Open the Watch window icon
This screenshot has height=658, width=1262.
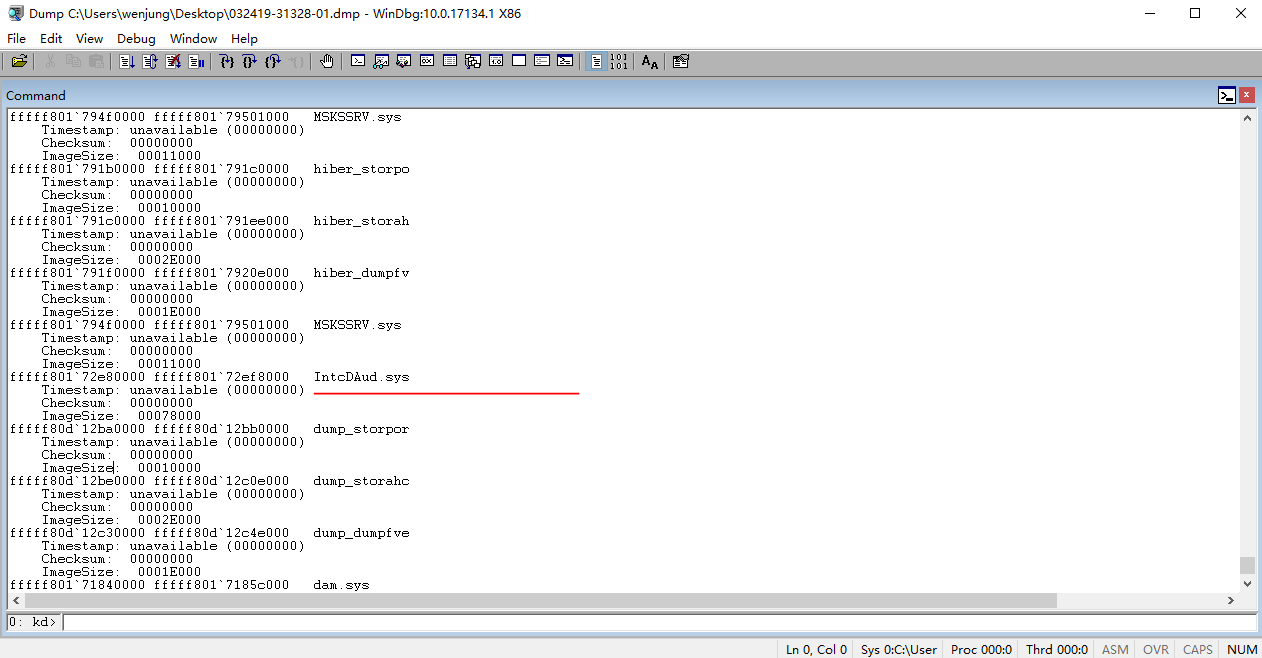(381, 62)
